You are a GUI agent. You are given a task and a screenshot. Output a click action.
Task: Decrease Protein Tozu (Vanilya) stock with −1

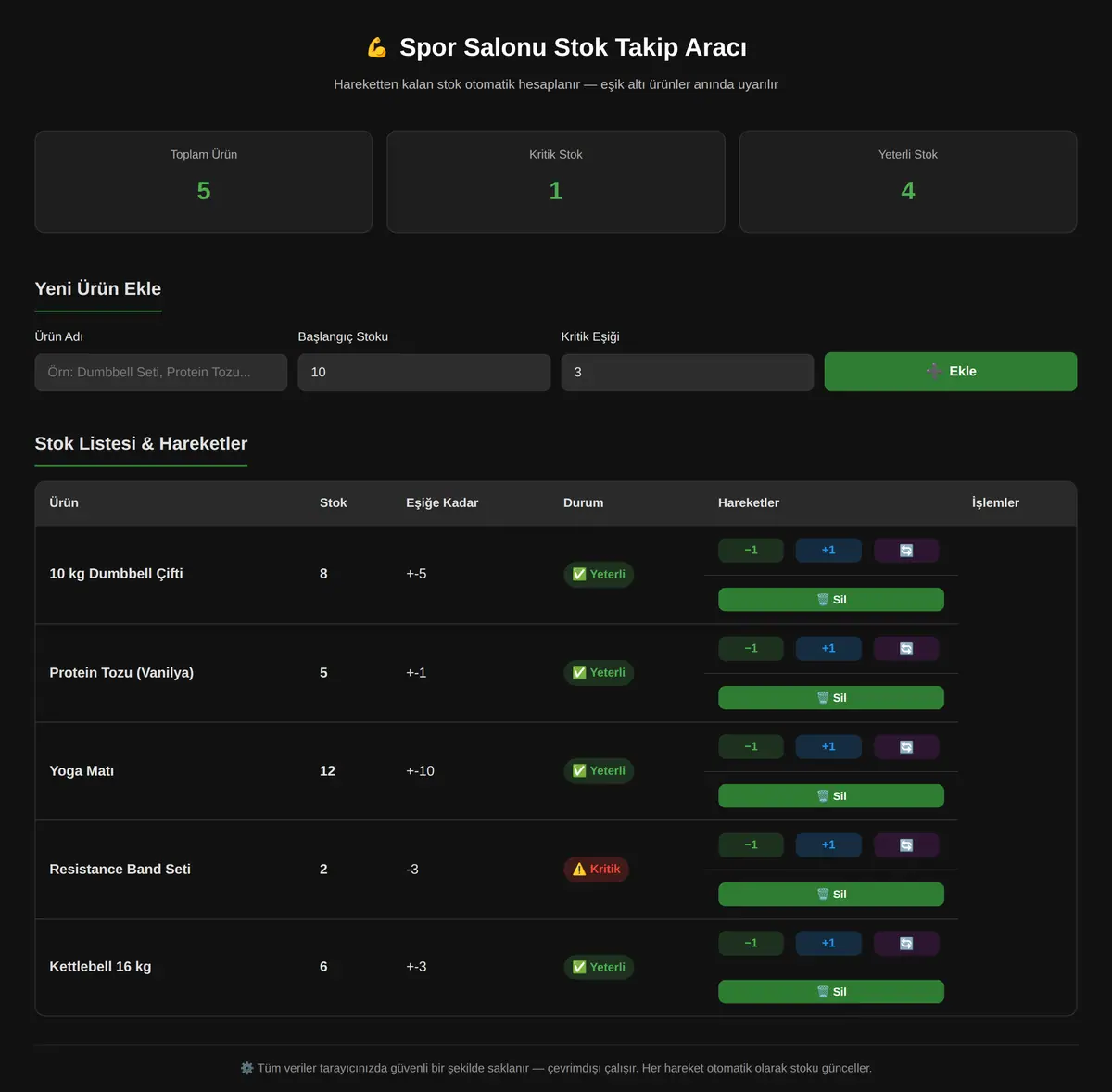(x=751, y=649)
